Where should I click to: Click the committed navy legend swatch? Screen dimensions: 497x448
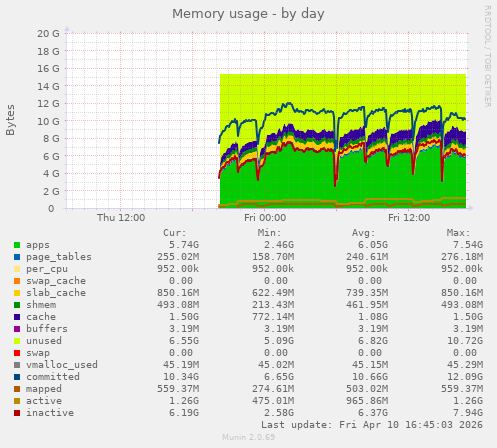(17, 377)
